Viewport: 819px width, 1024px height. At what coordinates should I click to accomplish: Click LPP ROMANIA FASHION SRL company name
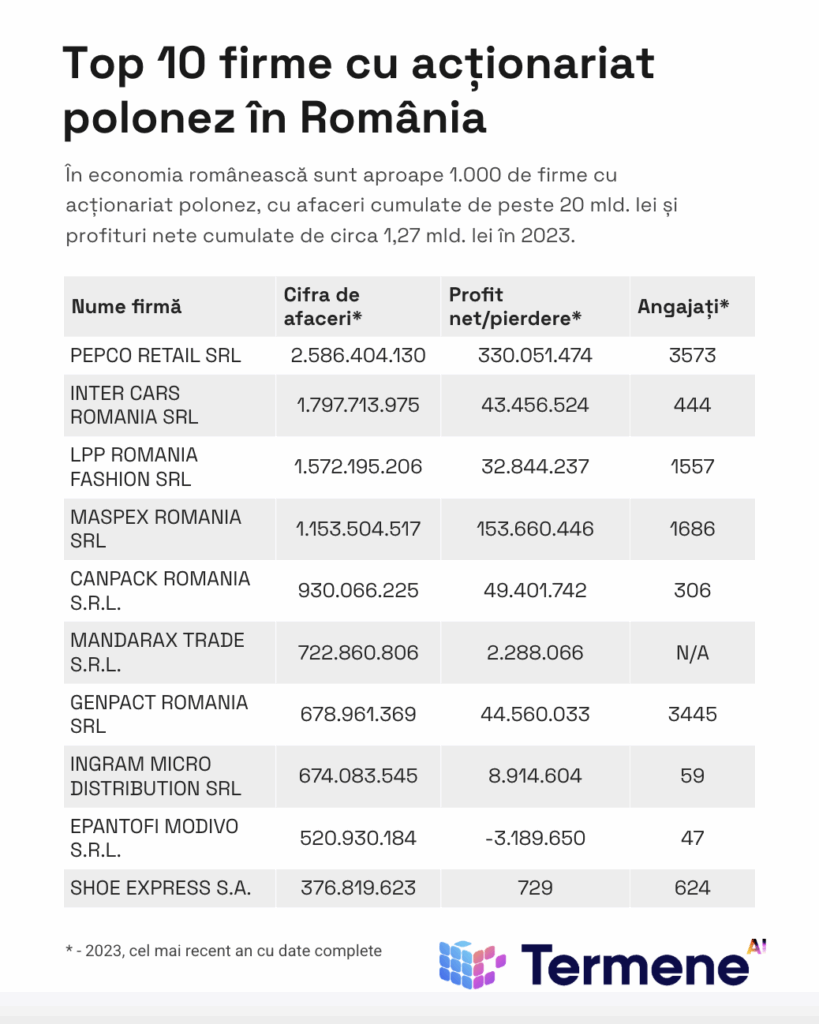tap(134, 467)
